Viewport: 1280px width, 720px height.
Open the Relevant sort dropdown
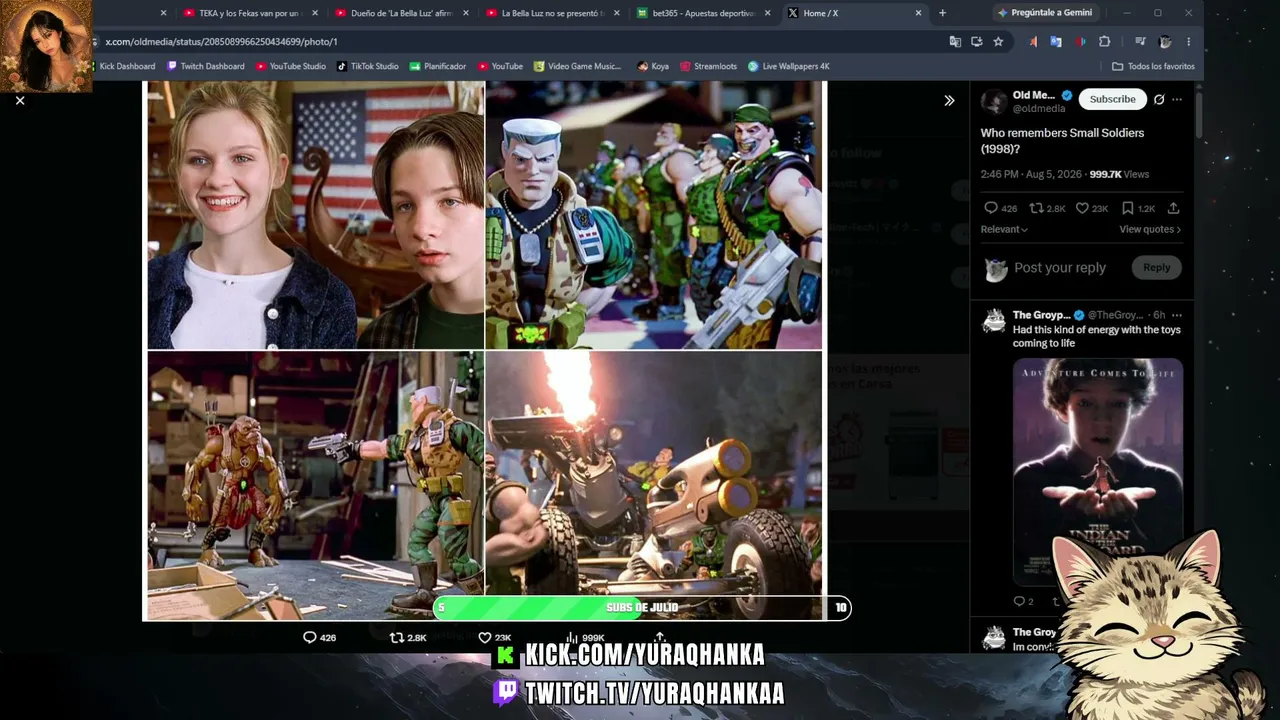click(1004, 229)
